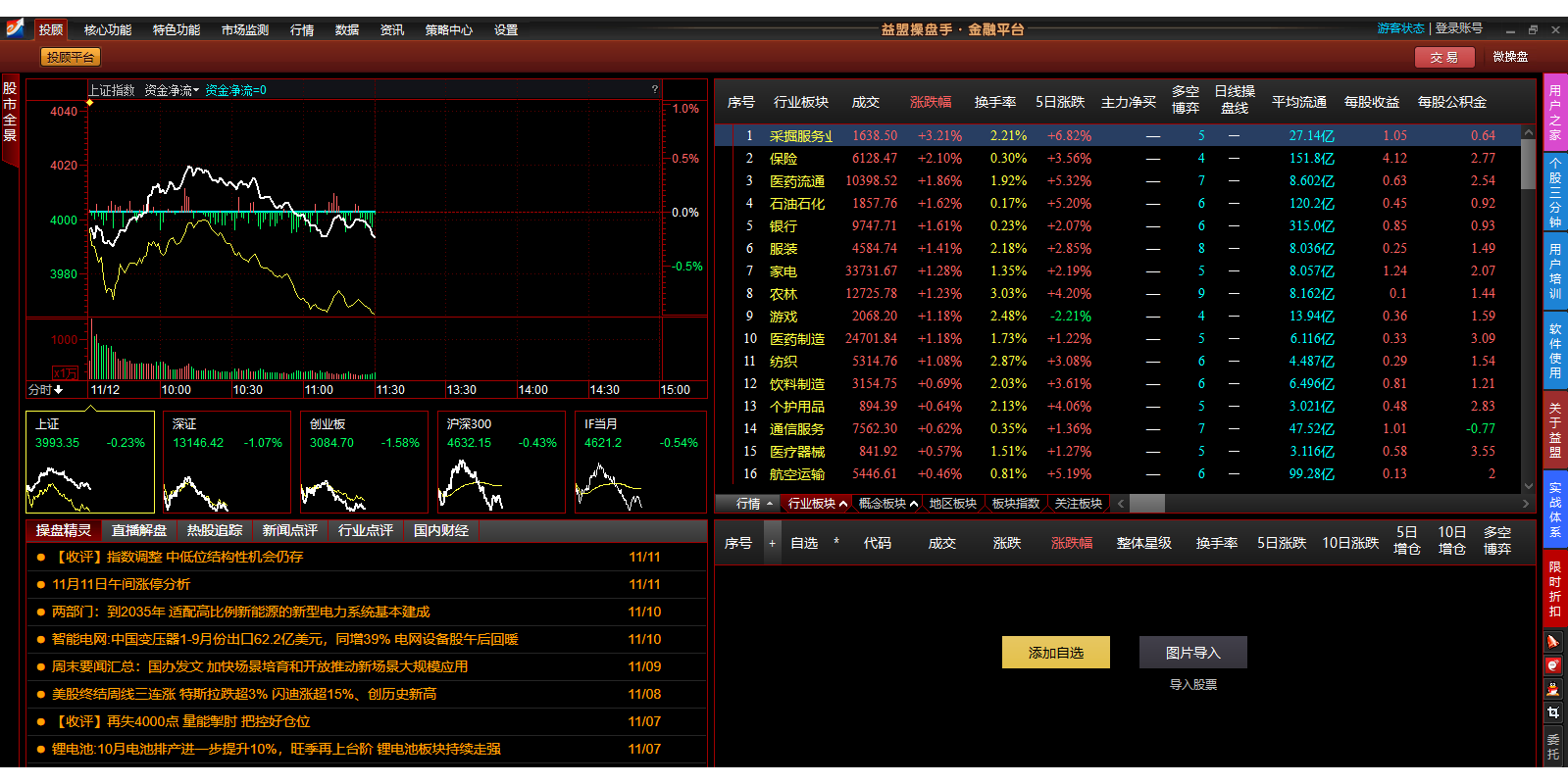This screenshot has height=784, width=1568.
Task: Open the 资金净流 indicator dropdown
Action: click(x=172, y=90)
